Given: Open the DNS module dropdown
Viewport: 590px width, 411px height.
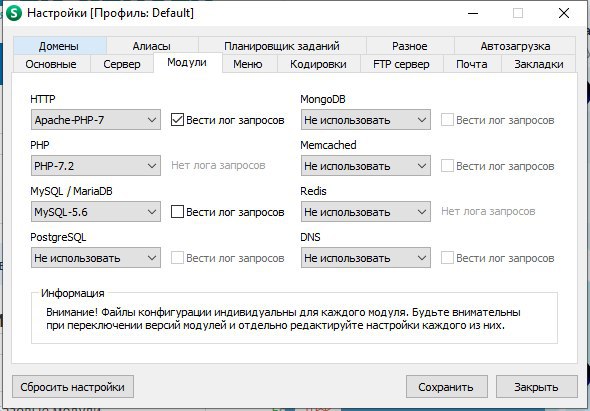Looking at the screenshot, I should click(366, 258).
